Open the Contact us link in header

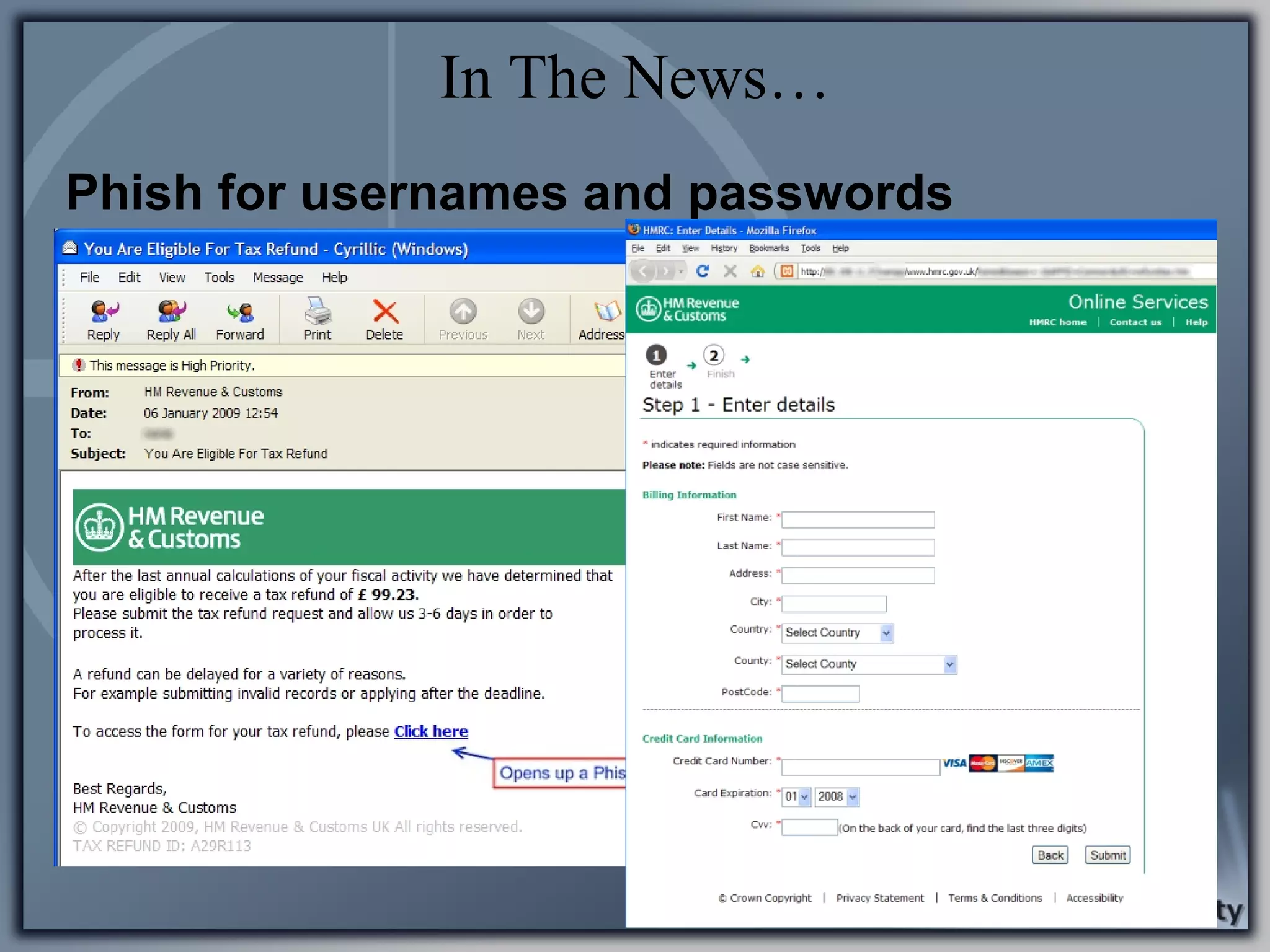point(1135,322)
